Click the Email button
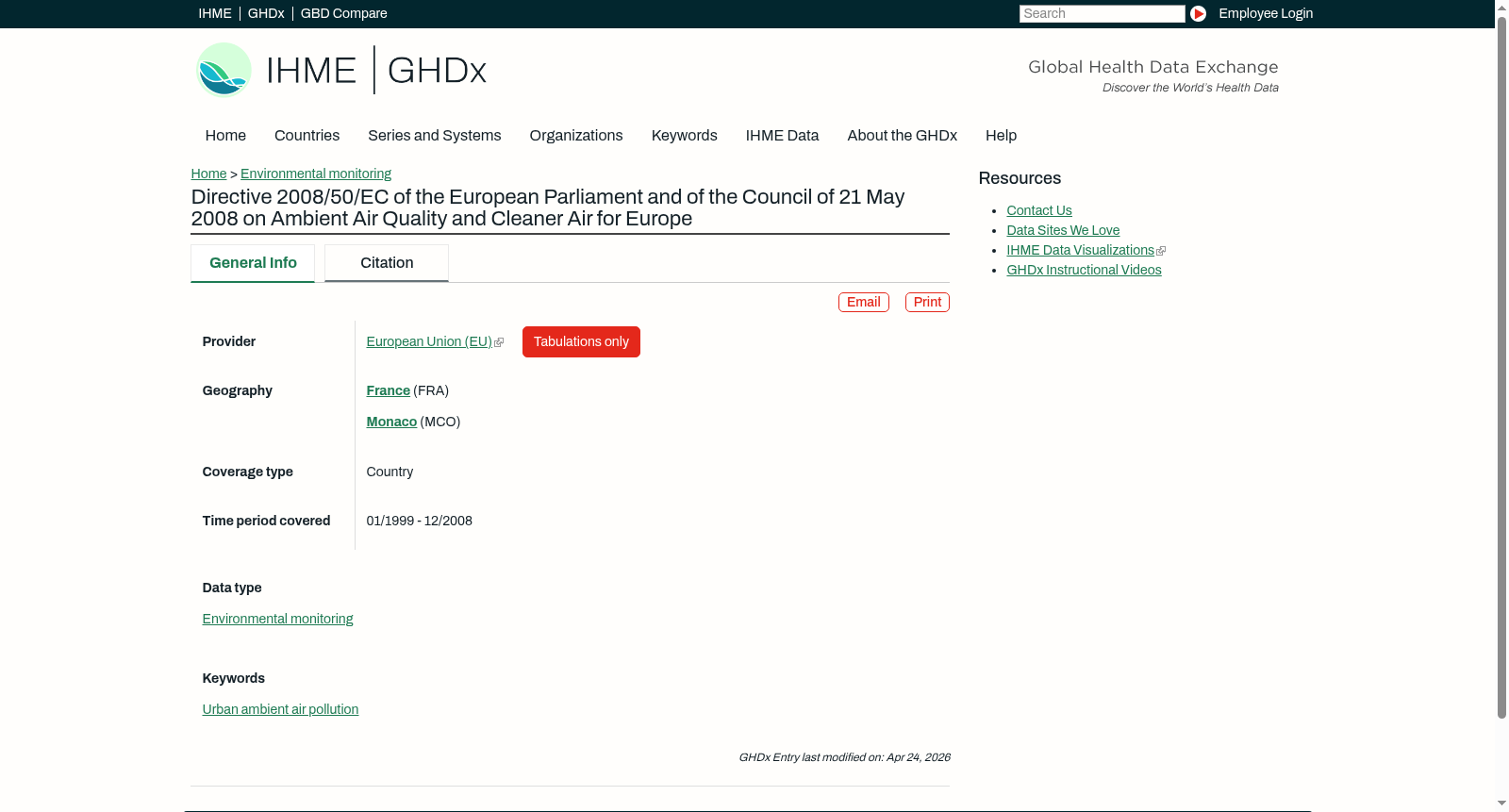Image resolution: width=1509 pixels, height=812 pixels. 864,302
